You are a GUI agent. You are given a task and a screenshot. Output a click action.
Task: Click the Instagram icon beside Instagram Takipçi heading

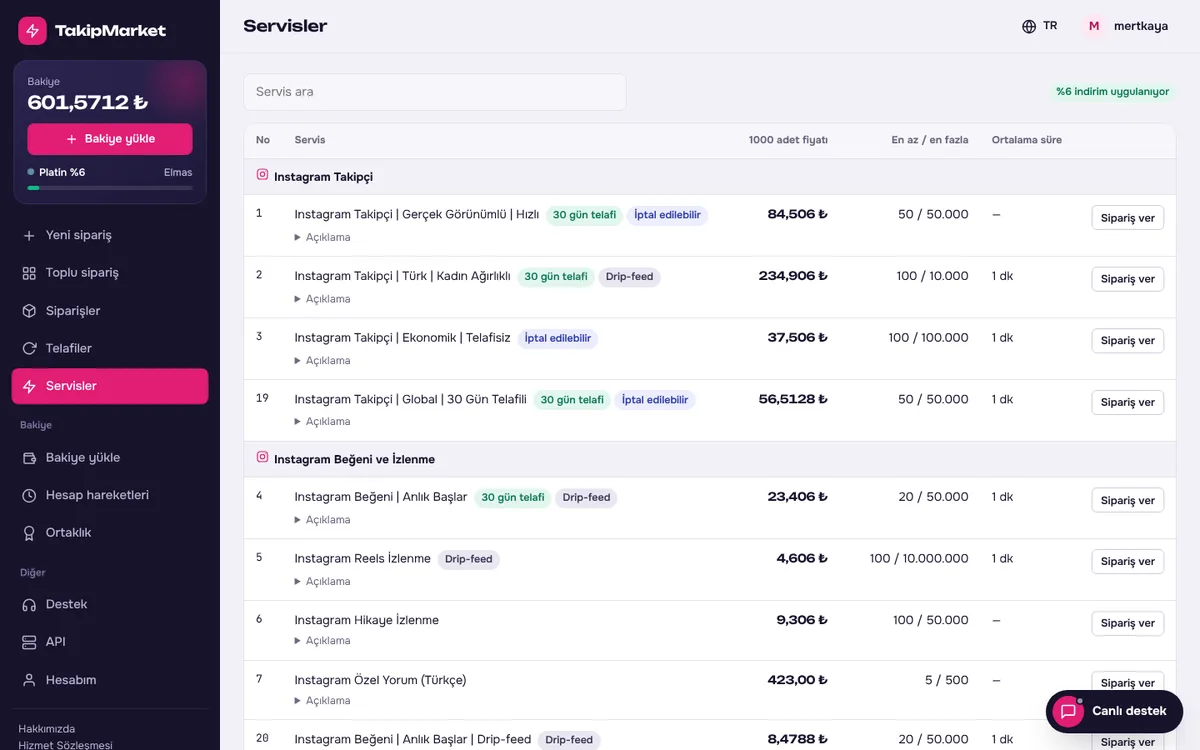[262, 175]
